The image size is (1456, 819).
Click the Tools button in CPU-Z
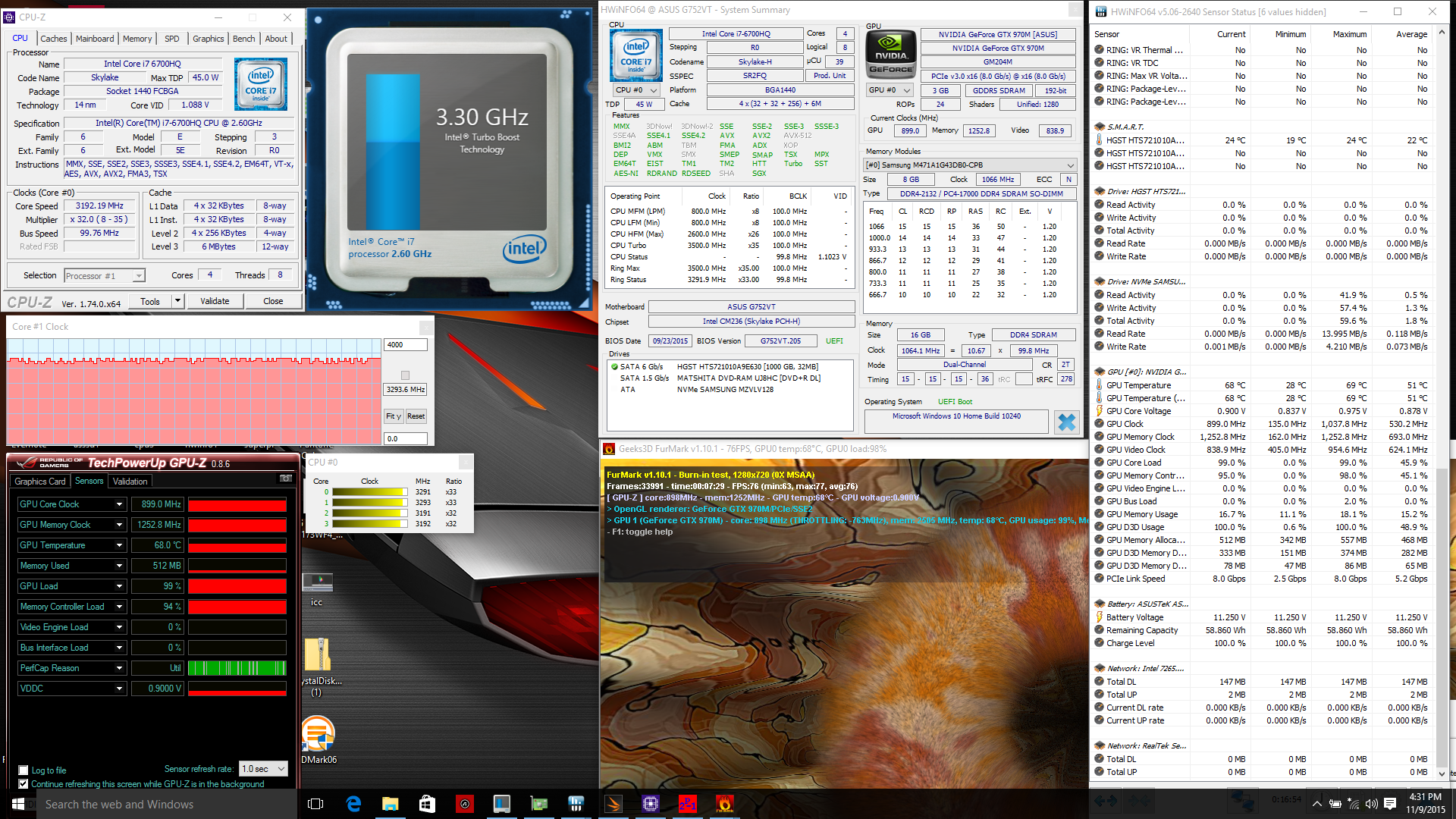tap(150, 301)
